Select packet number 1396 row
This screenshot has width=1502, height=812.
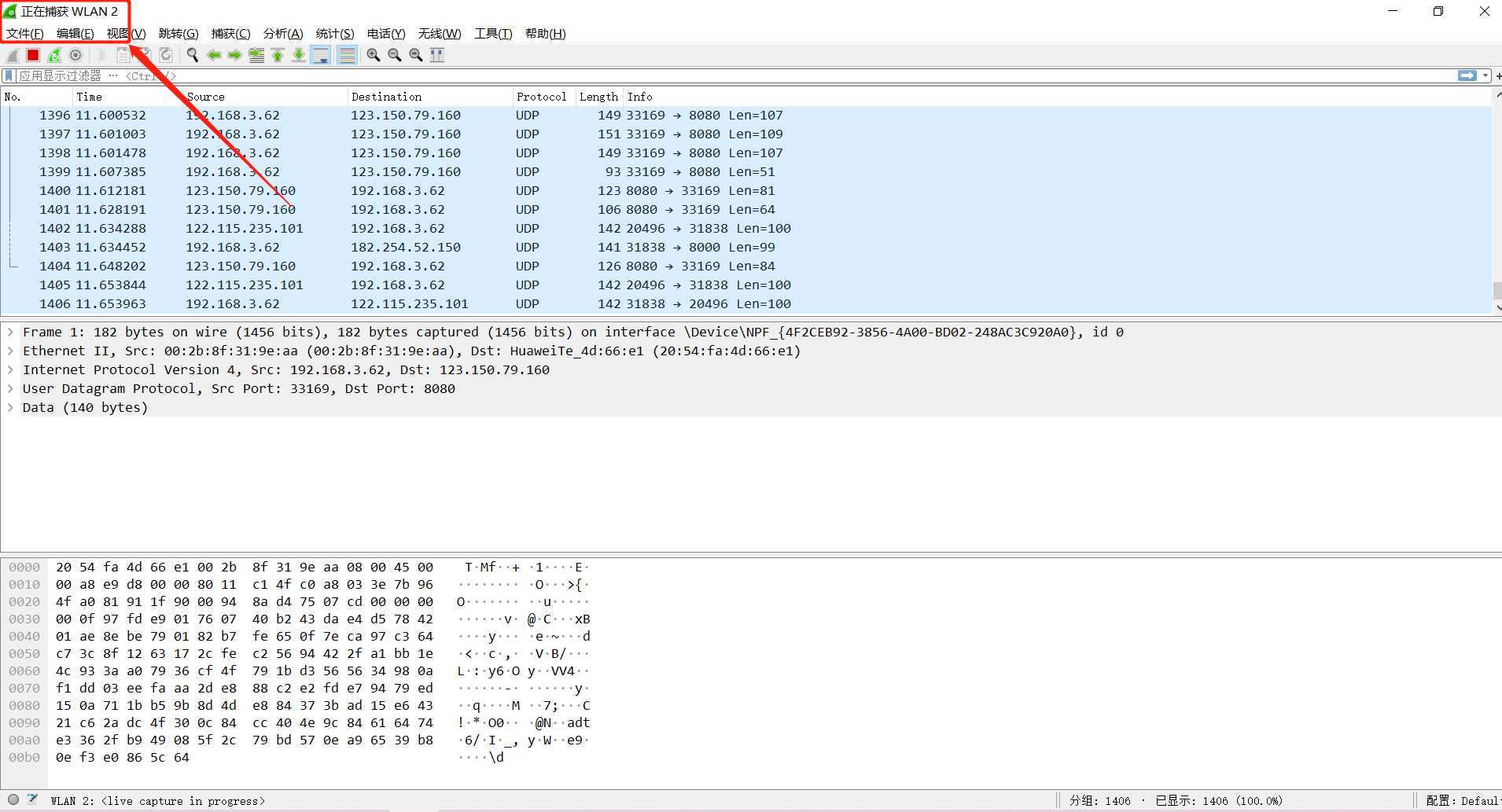point(745,115)
